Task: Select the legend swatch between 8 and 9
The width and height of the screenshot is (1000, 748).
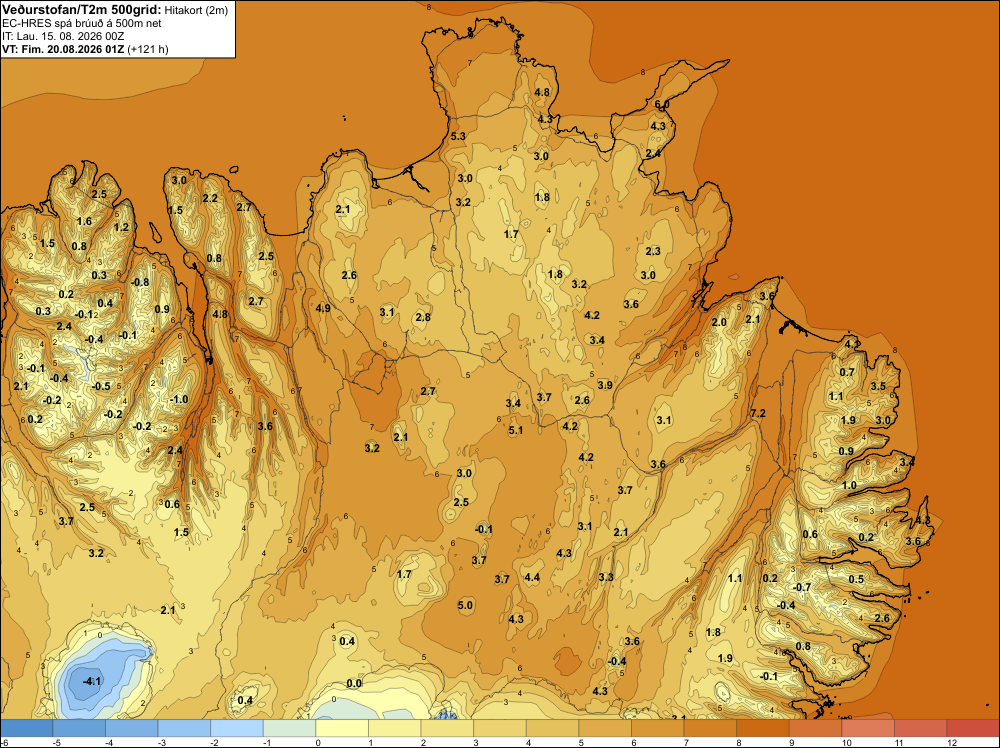Action: [763, 728]
